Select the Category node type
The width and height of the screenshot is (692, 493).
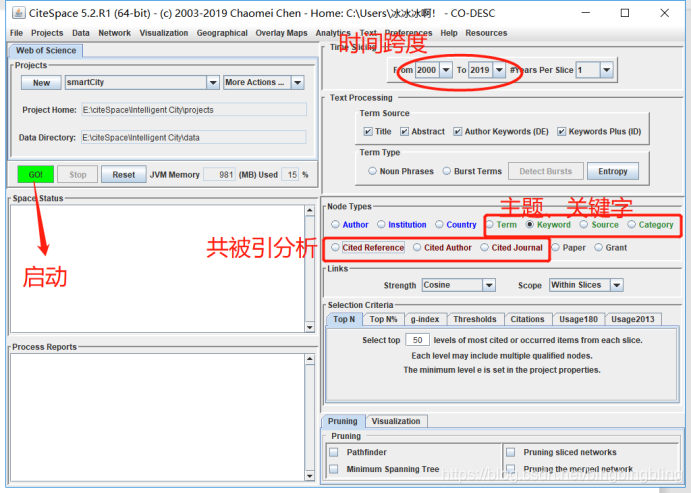(632, 225)
